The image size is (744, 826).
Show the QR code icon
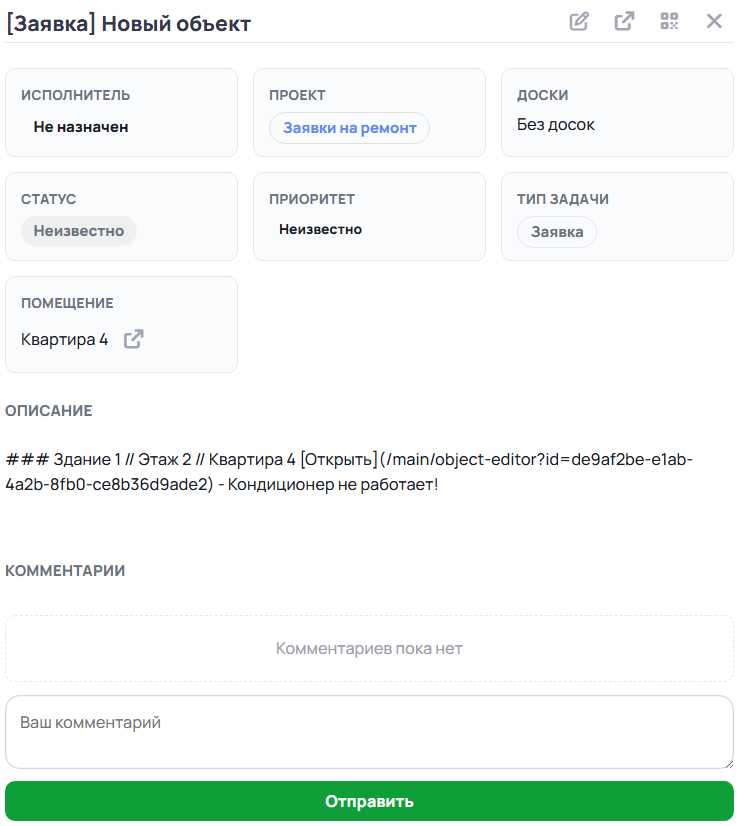coord(669,22)
